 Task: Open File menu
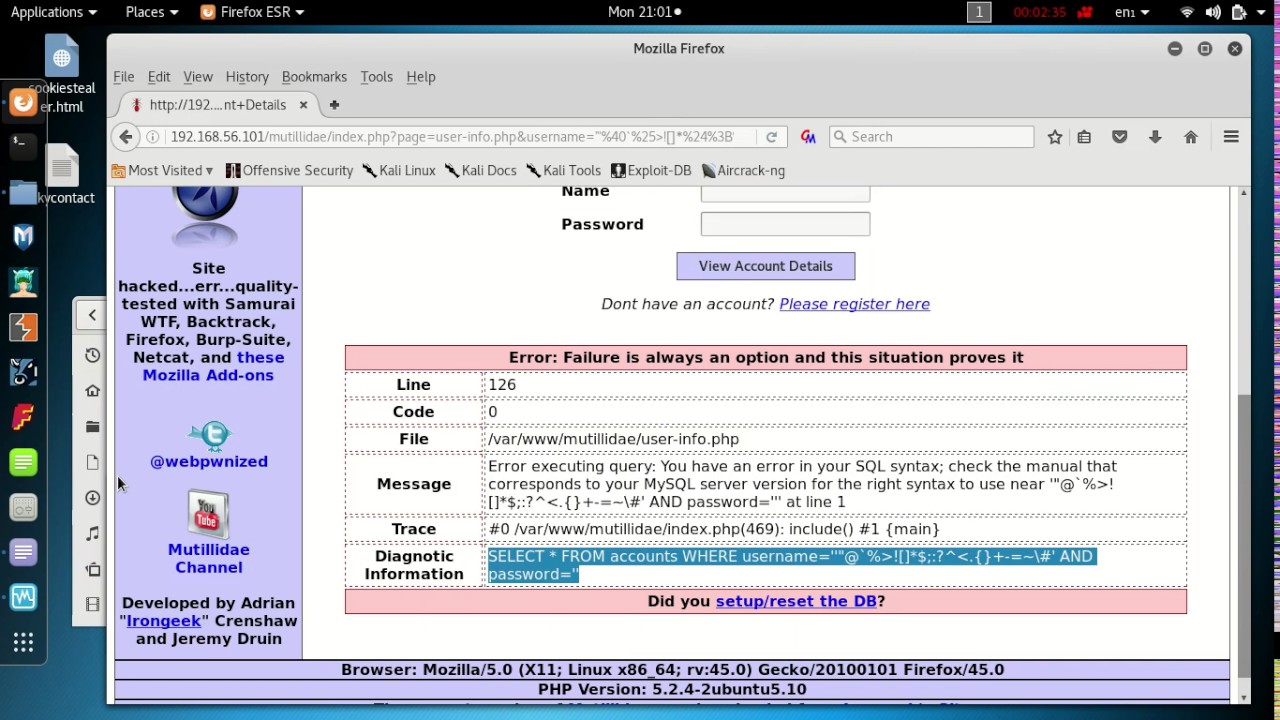coord(123,77)
